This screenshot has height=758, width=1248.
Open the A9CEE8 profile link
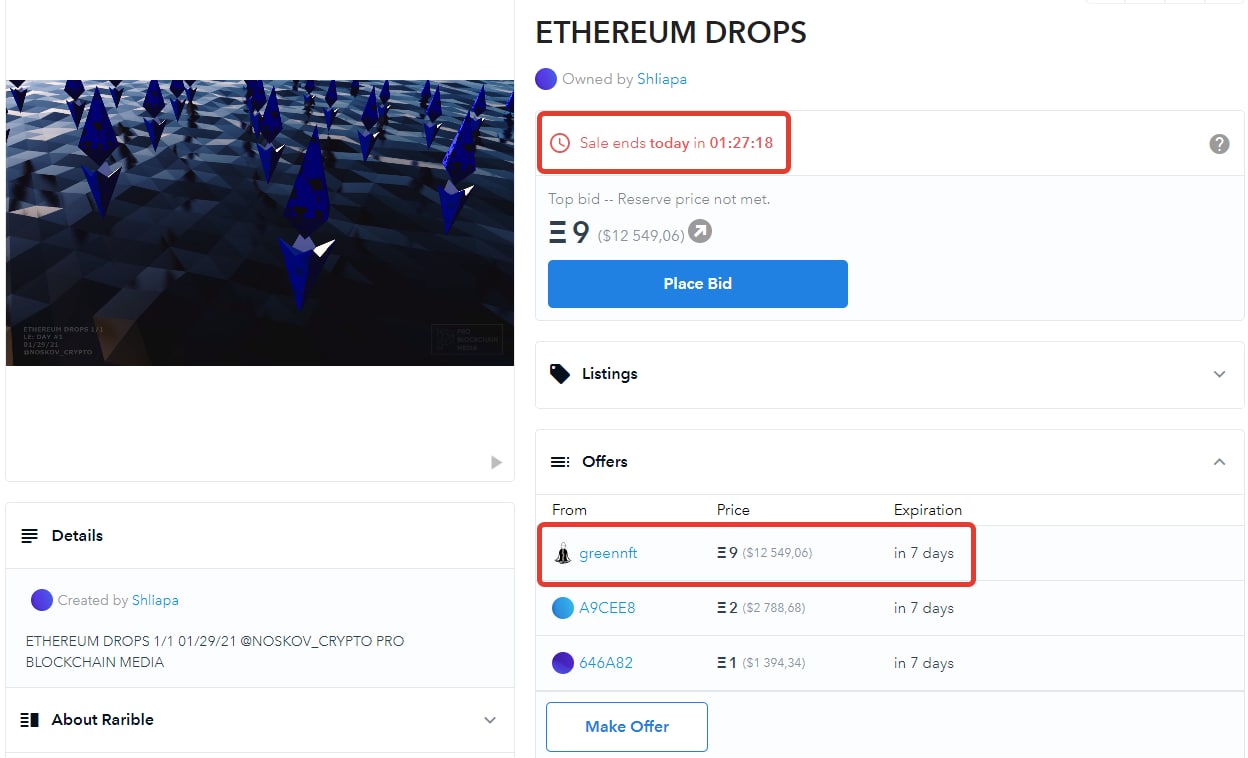607,608
